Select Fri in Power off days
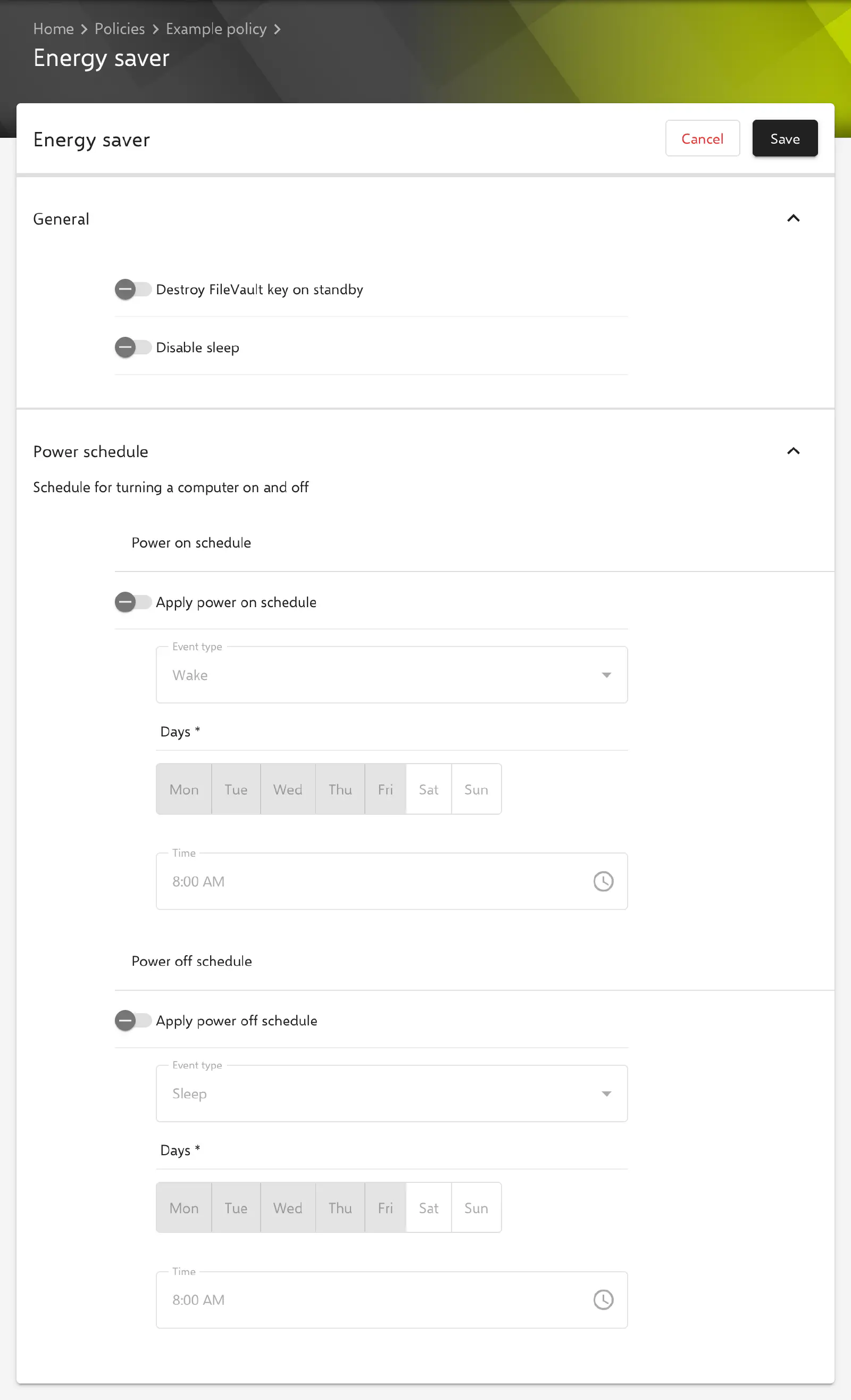Screen dimensions: 851x1400 [385, 1207]
